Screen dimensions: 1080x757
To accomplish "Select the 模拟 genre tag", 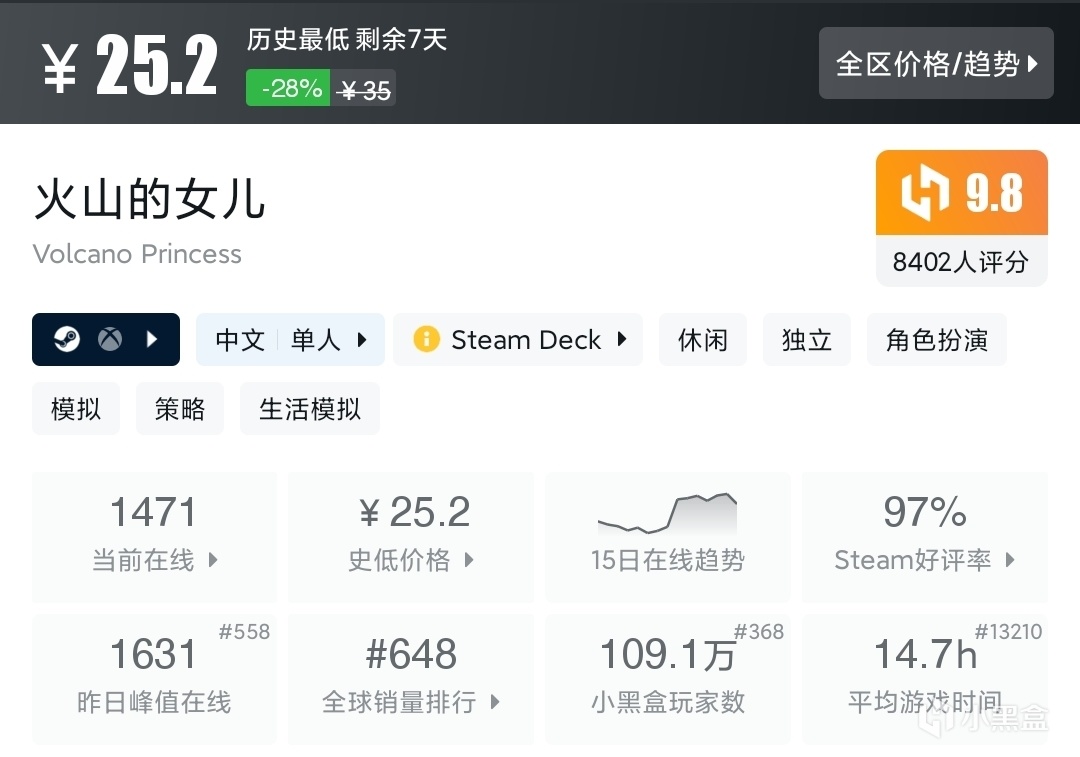I will (x=76, y=409).
